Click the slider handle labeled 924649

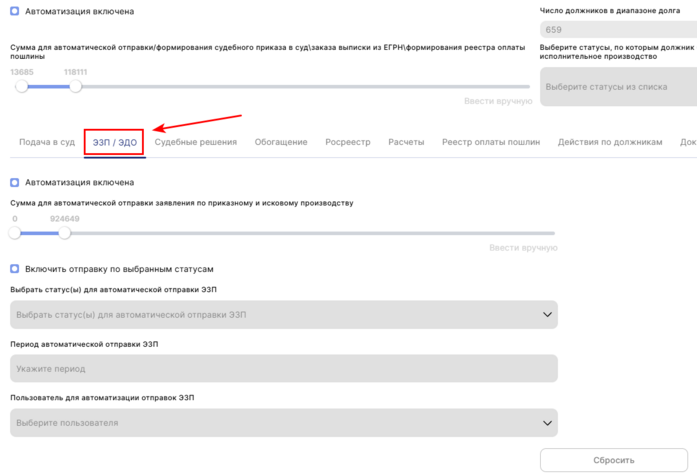pyautogui.click(x=65, y=233)
